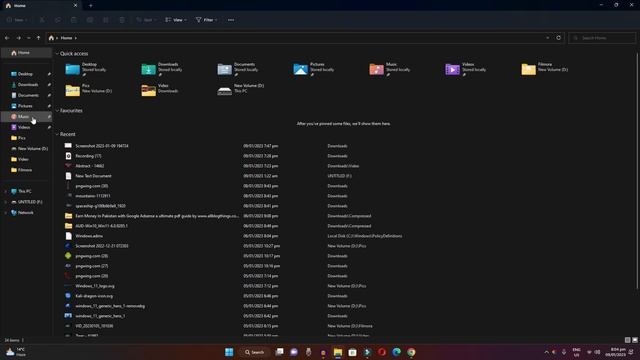Open Pics folder icon in Quick access
Image resolution: width=640 pixels, height=360 pixels.
click(x=73, y=91)
